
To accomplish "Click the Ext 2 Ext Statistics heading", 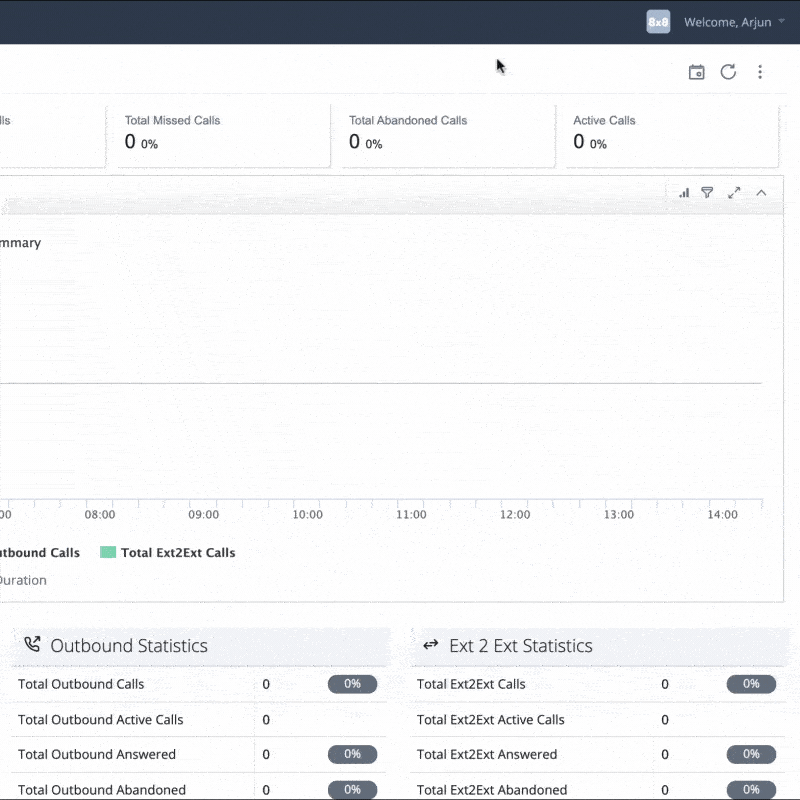I will pos(521,646).
